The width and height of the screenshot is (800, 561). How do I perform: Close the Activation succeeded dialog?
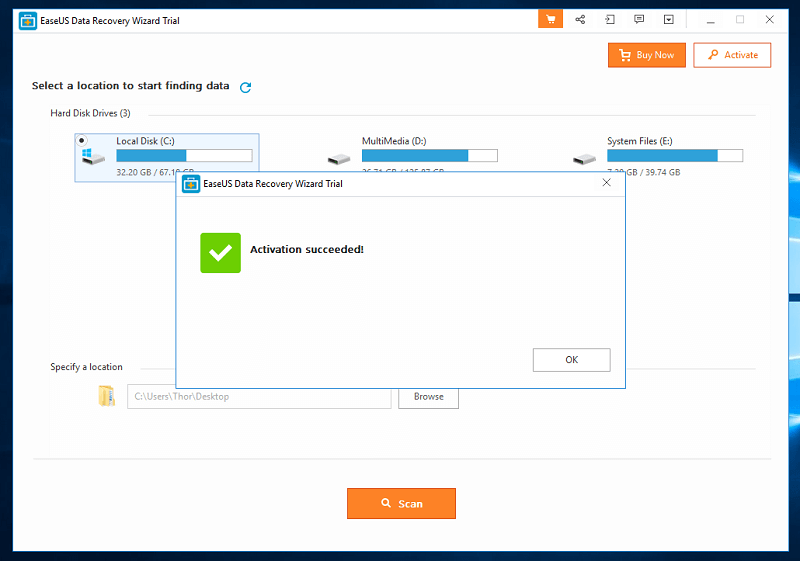[606, 183]
